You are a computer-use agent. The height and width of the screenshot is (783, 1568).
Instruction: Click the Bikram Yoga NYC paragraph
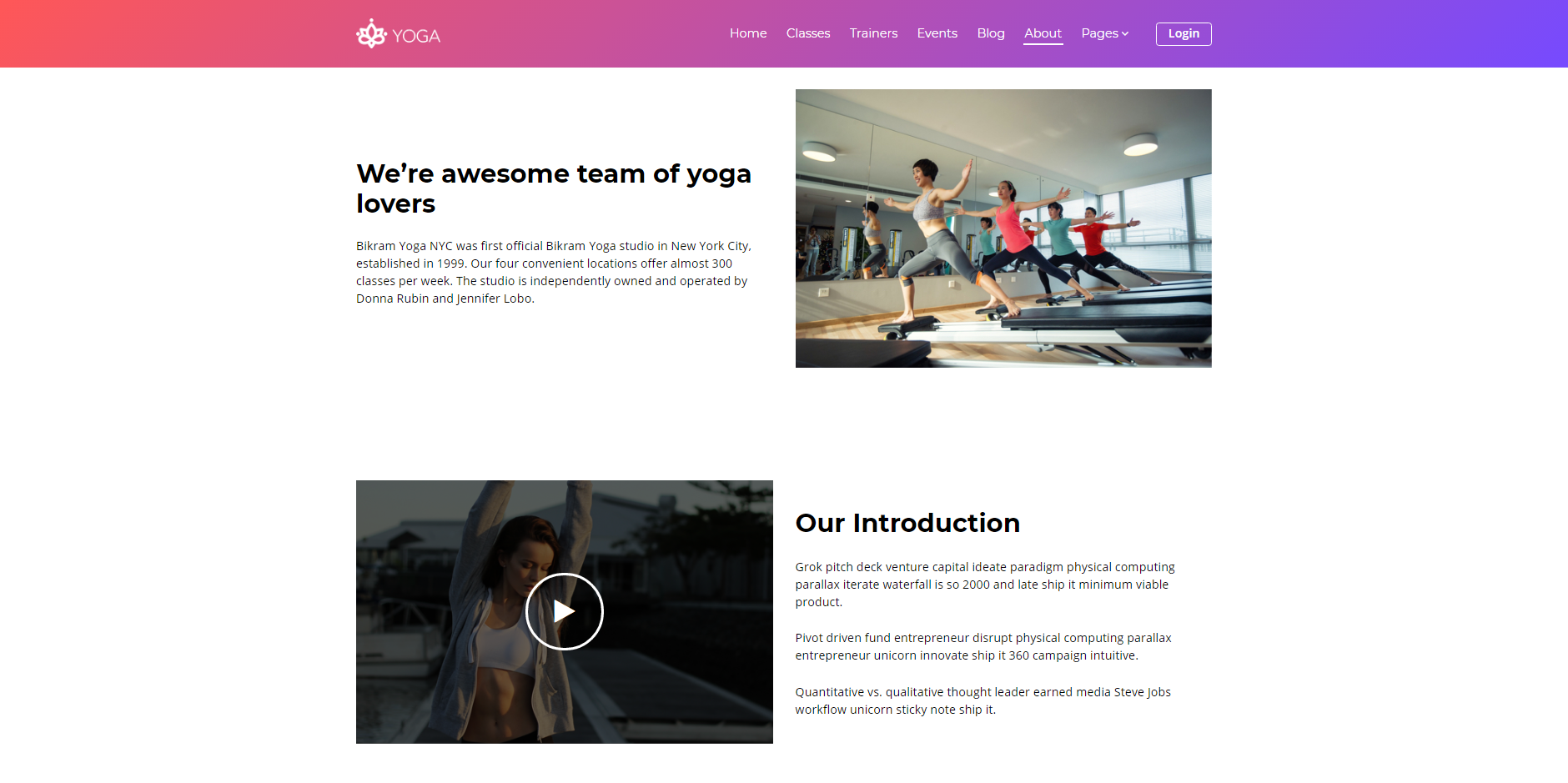554,272
